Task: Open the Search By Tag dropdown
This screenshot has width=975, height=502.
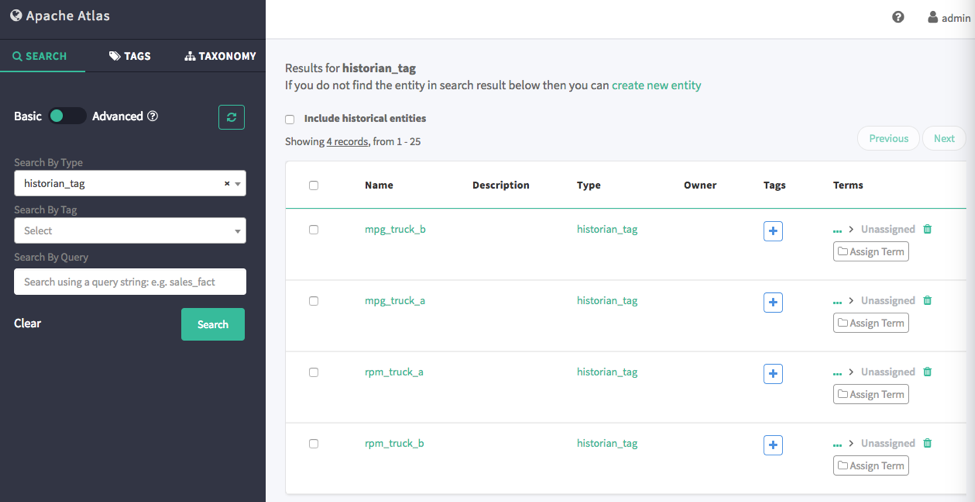Action: click(x=130, y=231)
